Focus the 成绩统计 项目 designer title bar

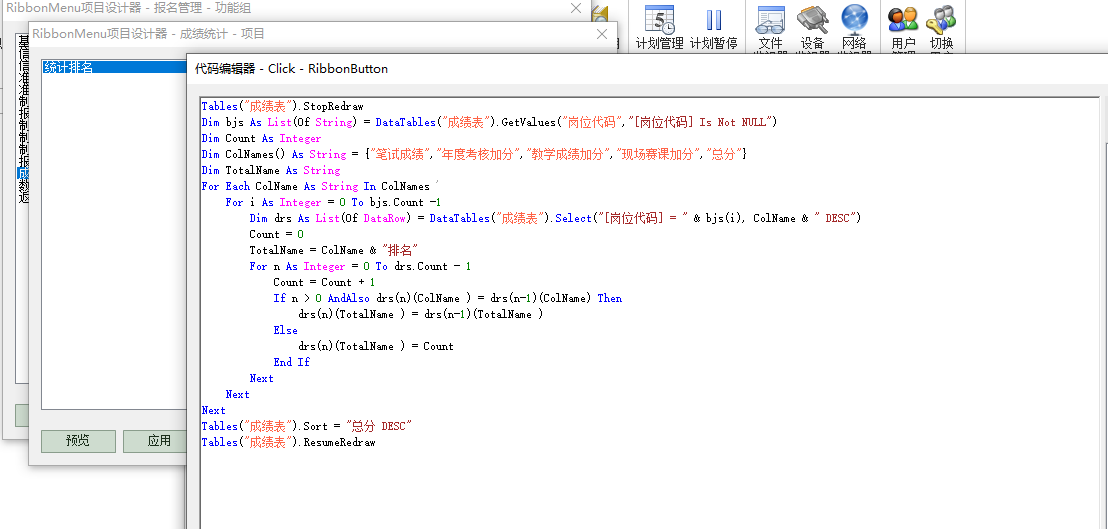[300, 34]
